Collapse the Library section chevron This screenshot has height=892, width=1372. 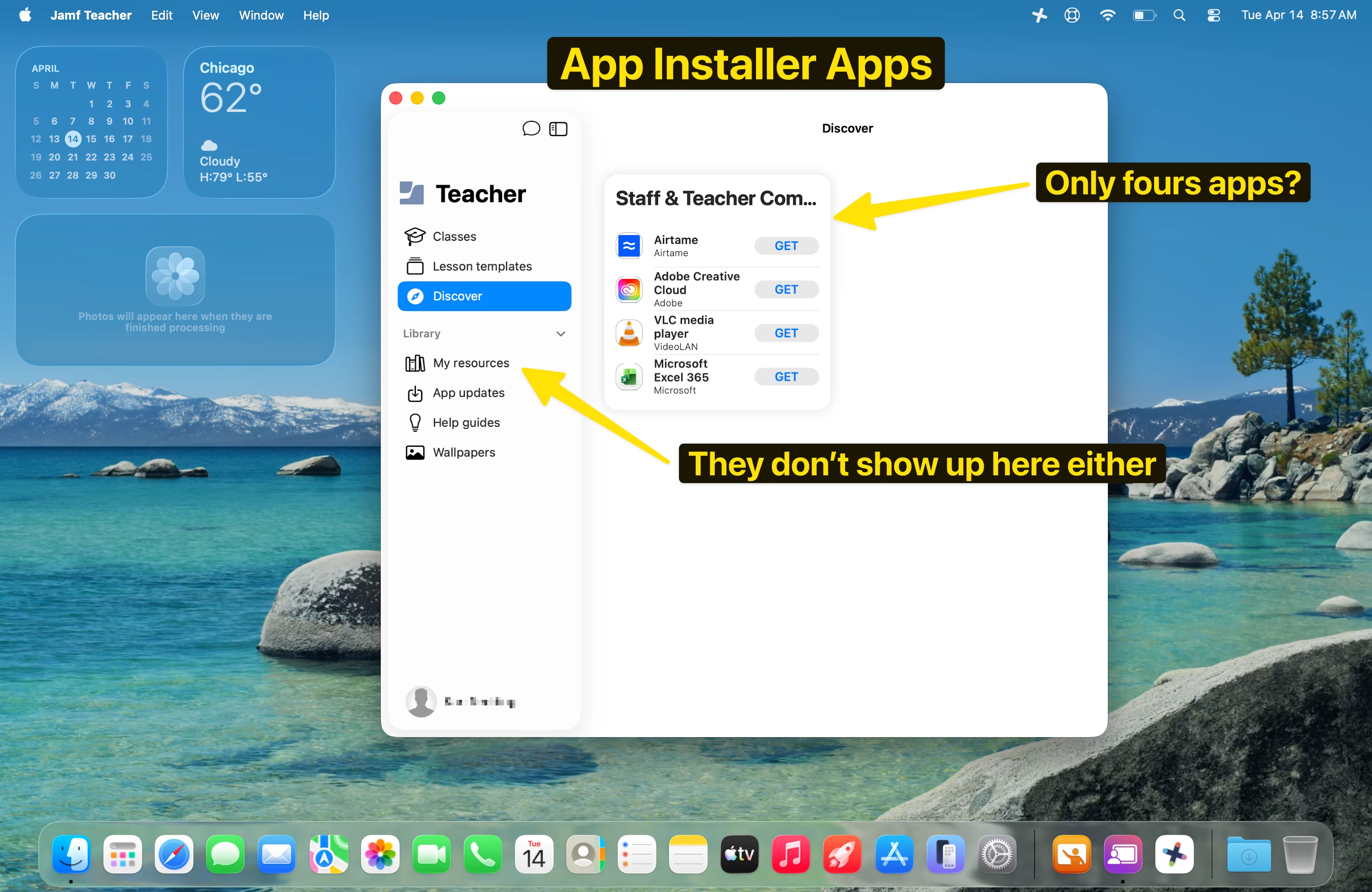click(560, 334)
